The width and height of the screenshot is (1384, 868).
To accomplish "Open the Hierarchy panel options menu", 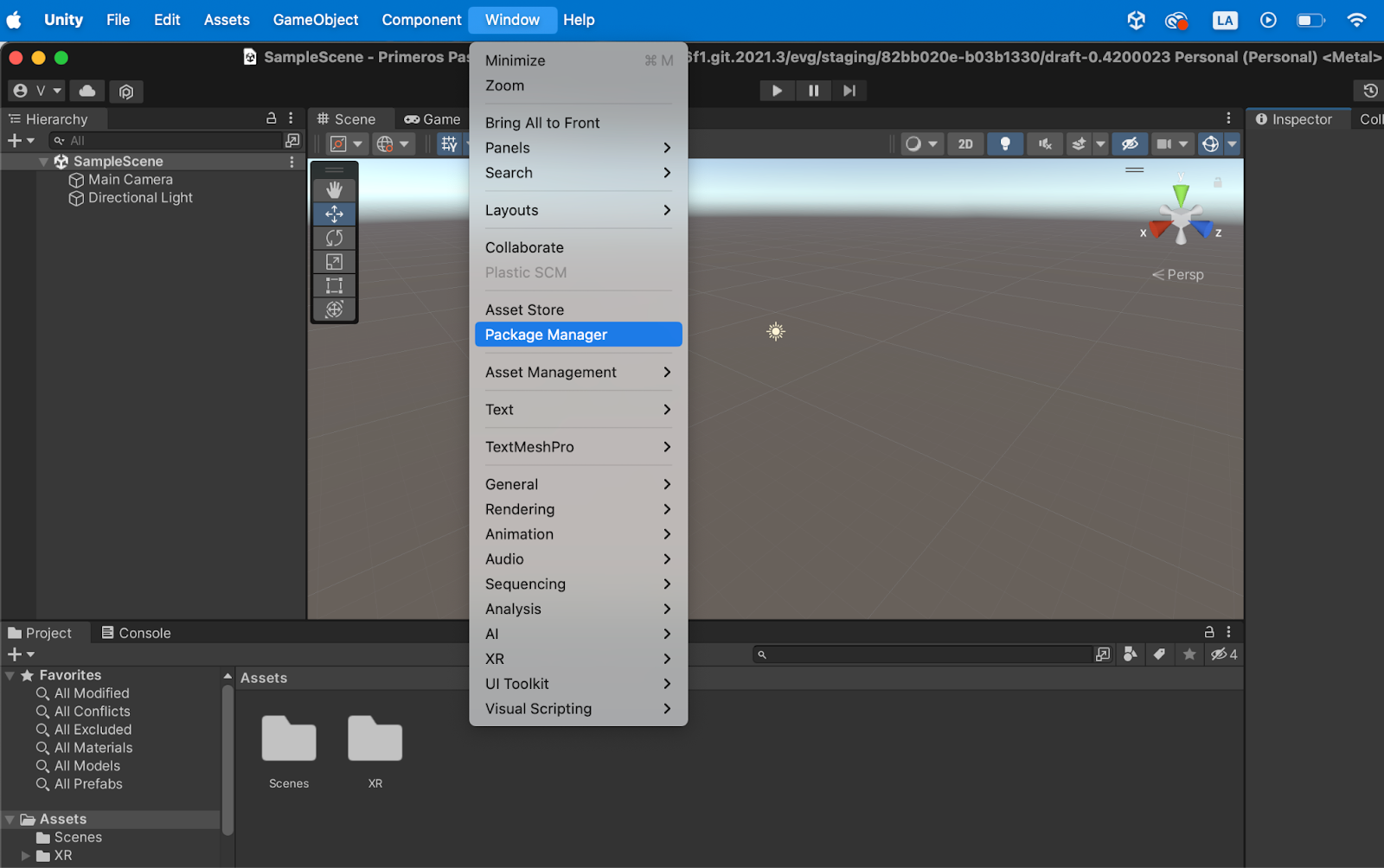I will (291, 118).
